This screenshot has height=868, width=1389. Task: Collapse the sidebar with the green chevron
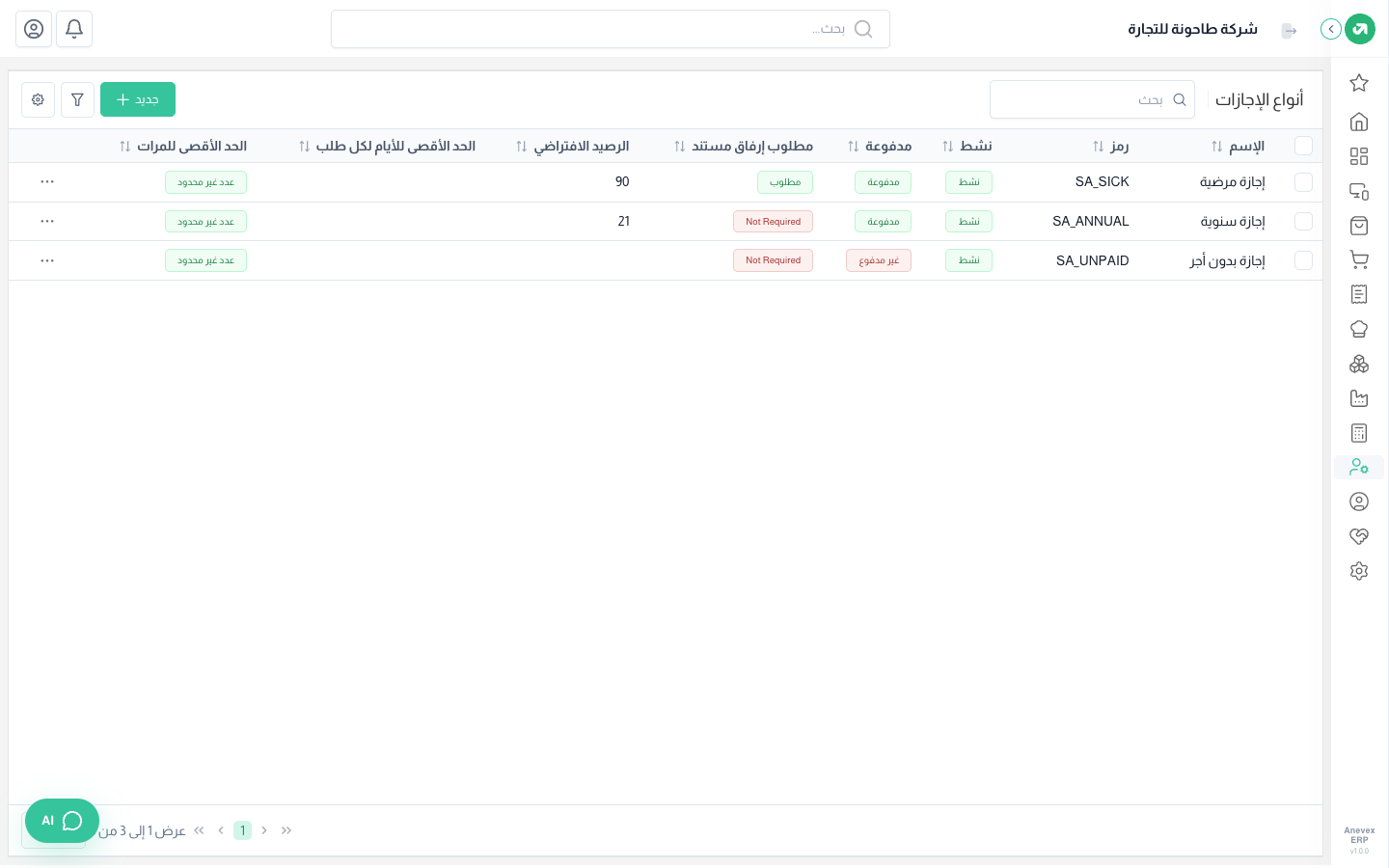pos(1331,29)
